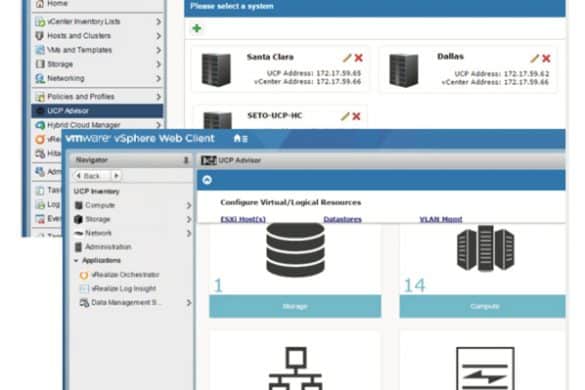
Task: Open vCenter Inventory Lists in the back window
Action: pyautogui.click(x=84, y=22)
